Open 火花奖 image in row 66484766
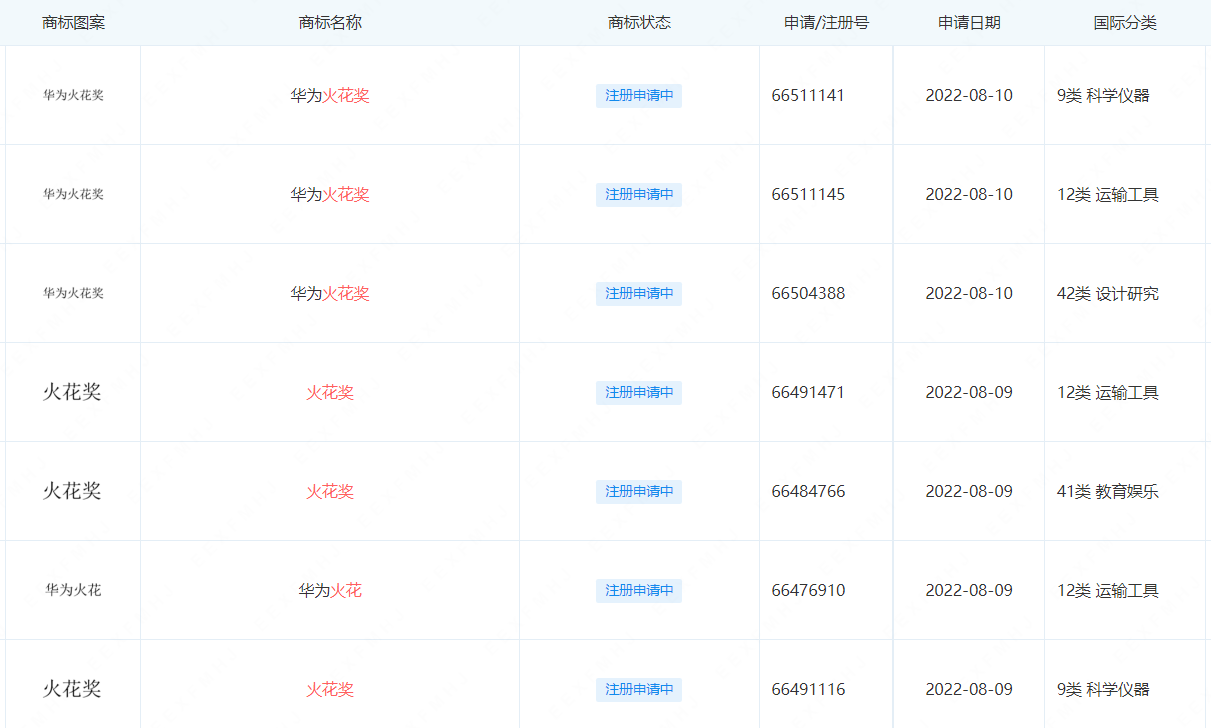 coord(72,491)
